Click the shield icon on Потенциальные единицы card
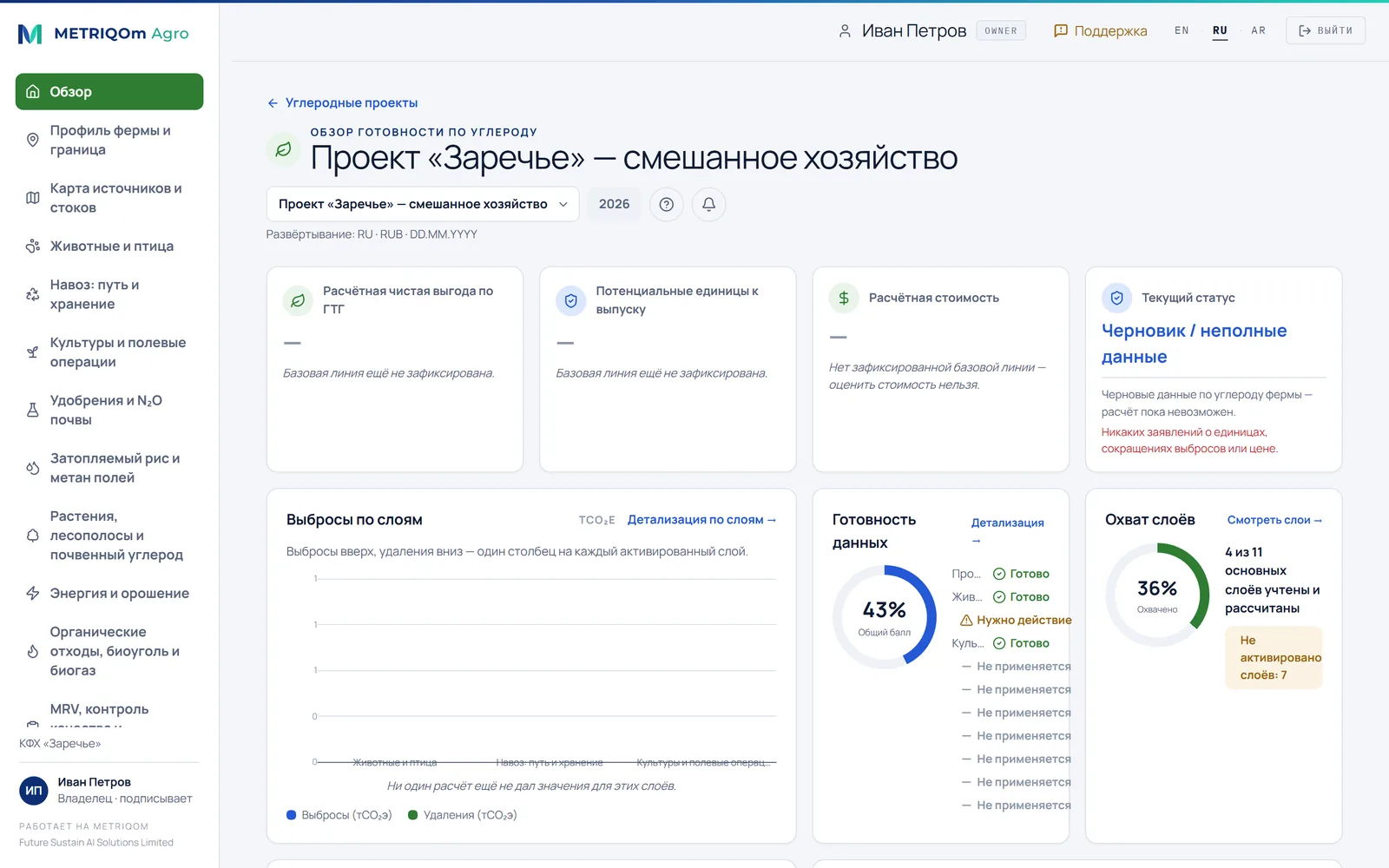 click(570, 300)
